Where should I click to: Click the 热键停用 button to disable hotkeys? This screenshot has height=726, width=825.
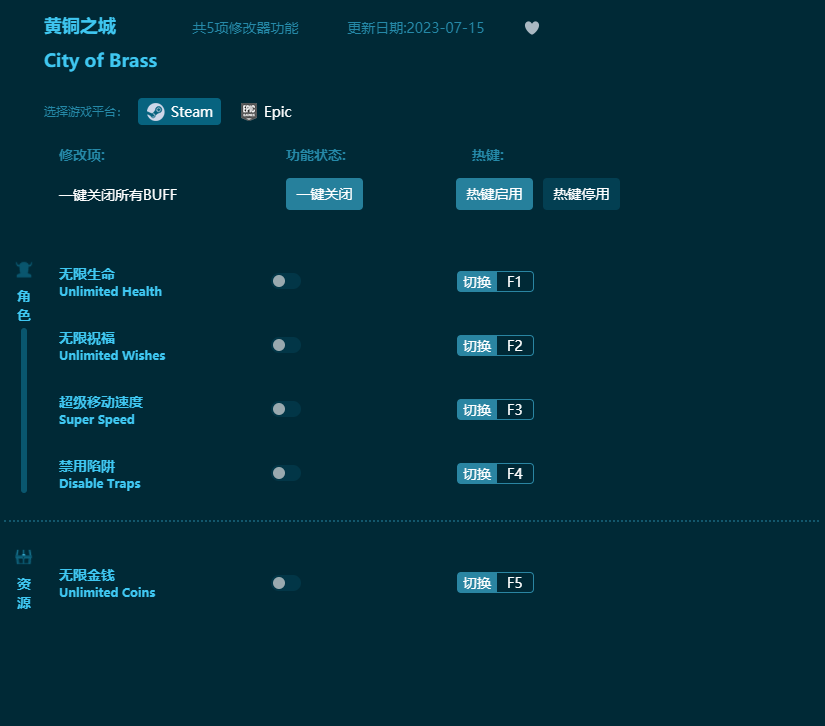pos(581,194)
